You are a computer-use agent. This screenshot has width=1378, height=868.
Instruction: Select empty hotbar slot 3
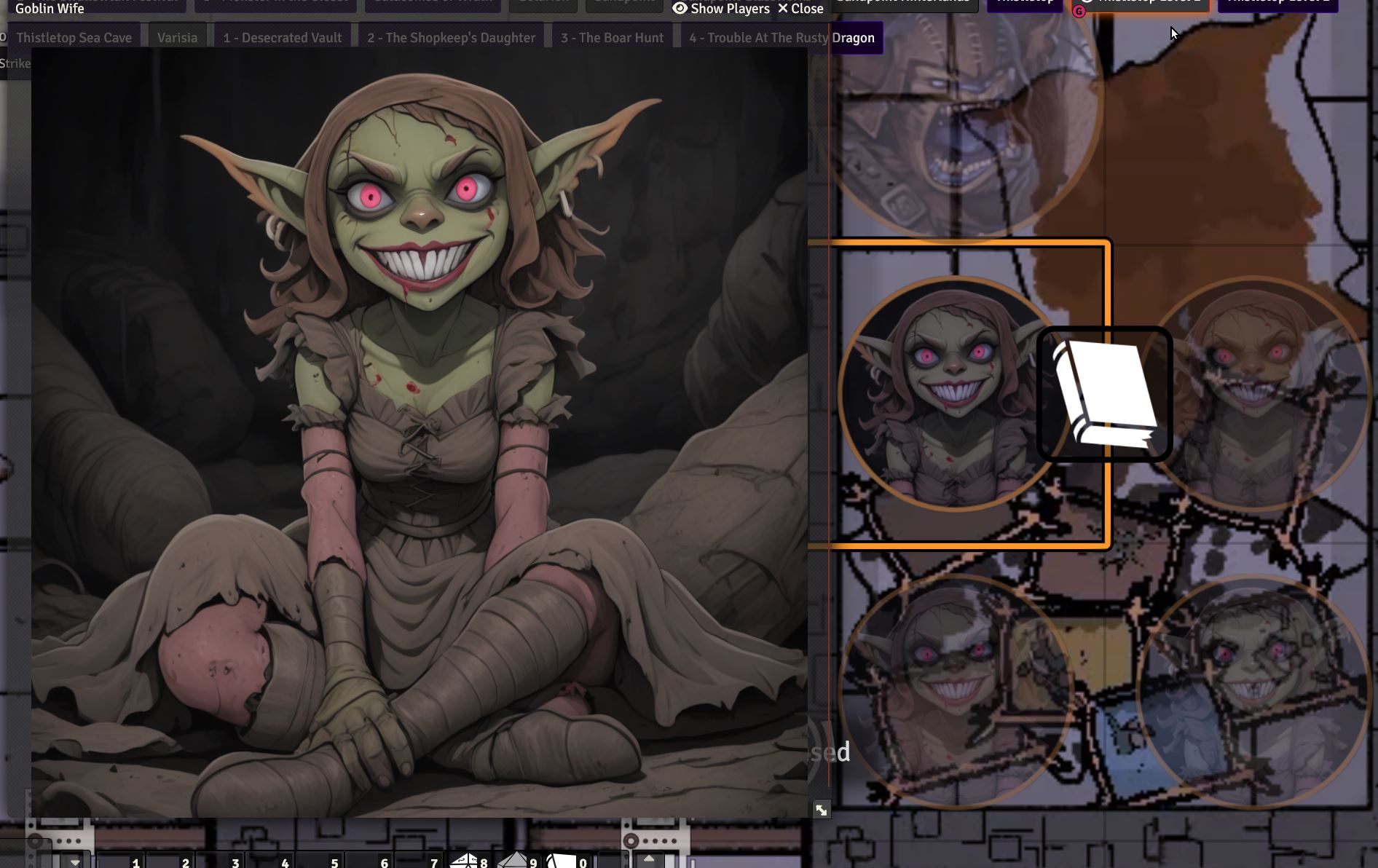(x=220, y=860)
